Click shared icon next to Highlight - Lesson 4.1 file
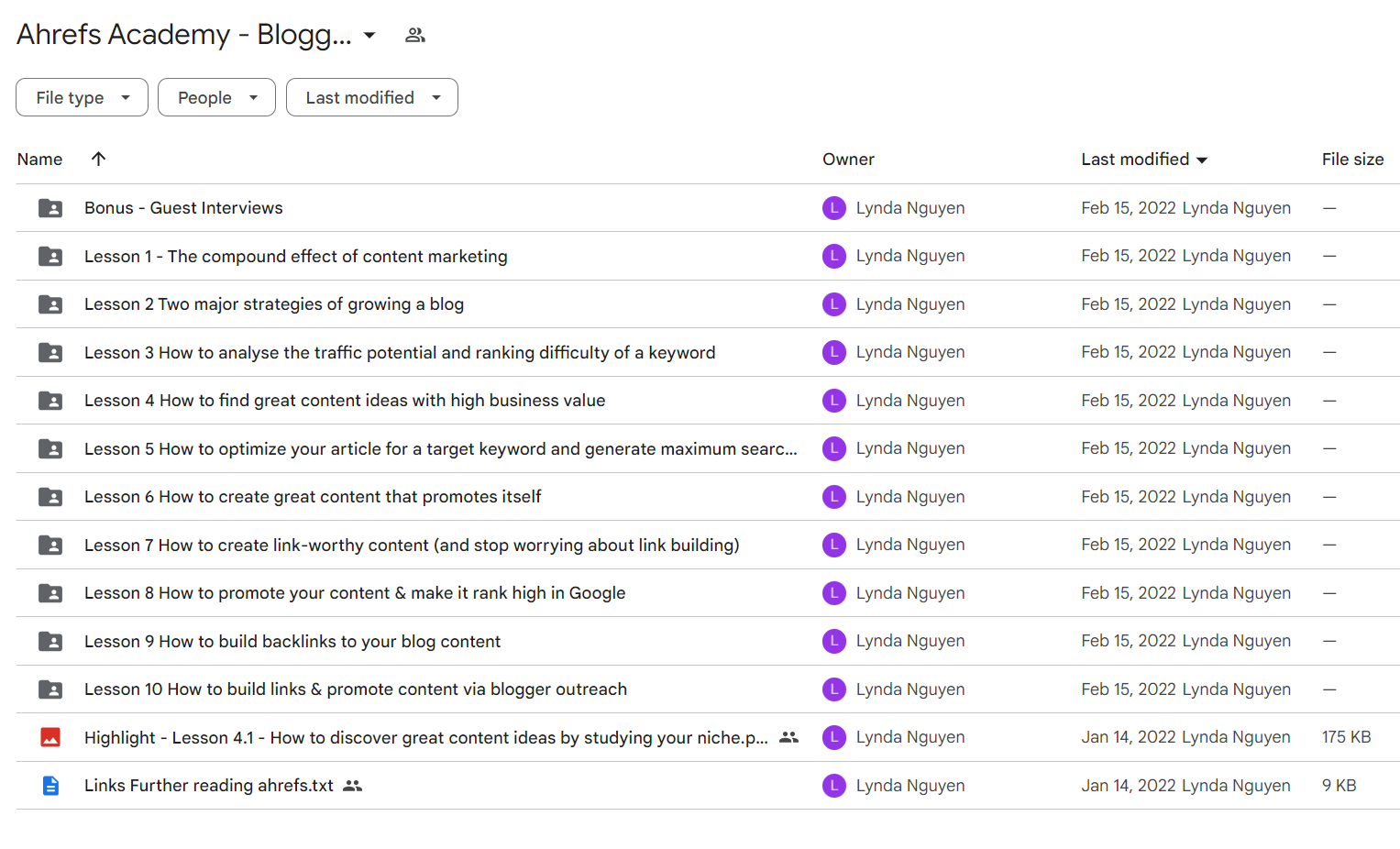Image resolution: width=1400 pixels, height=849 pixels. (x=788, y=737)
